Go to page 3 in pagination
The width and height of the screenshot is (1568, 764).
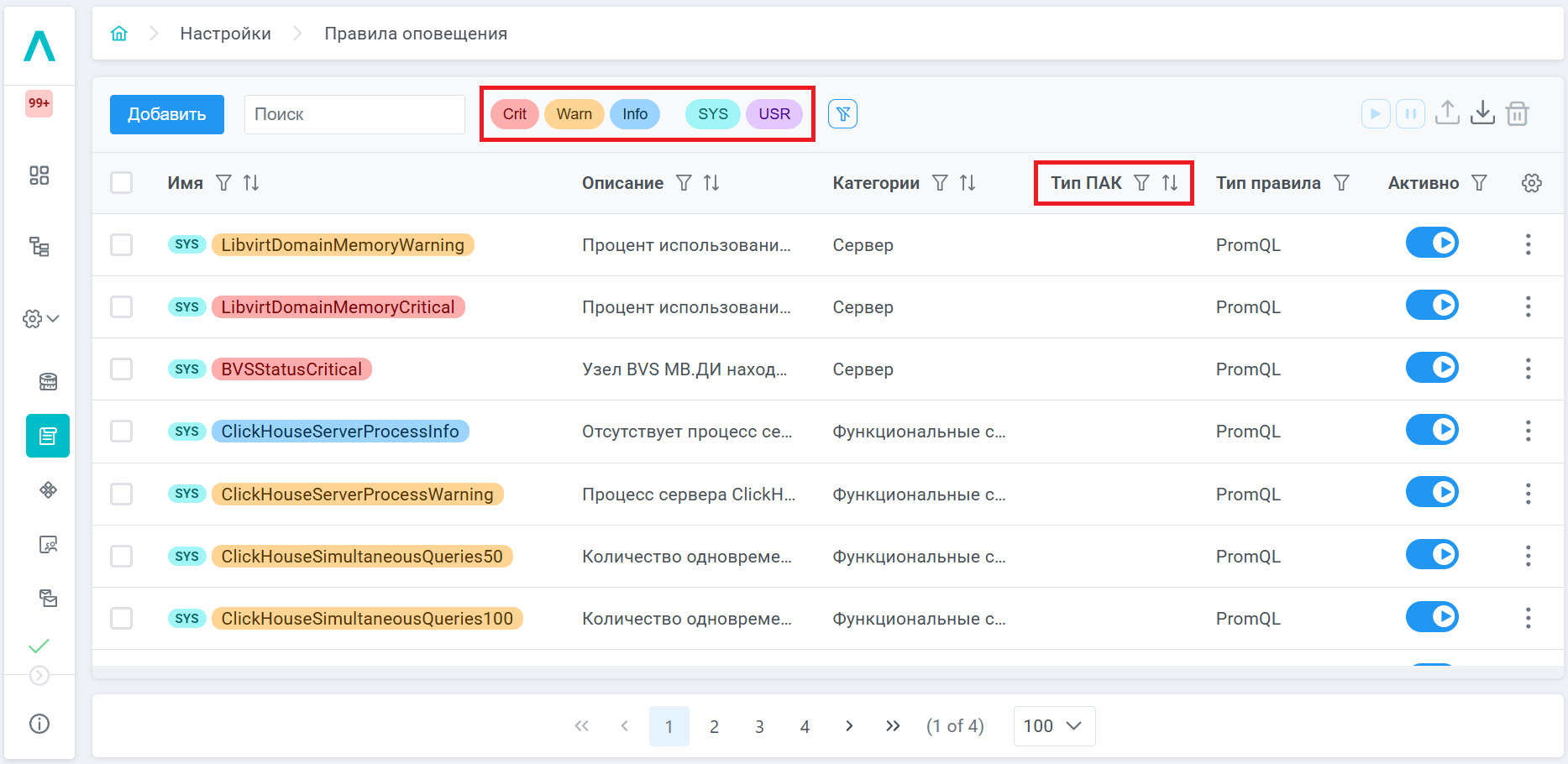(759, 726)
